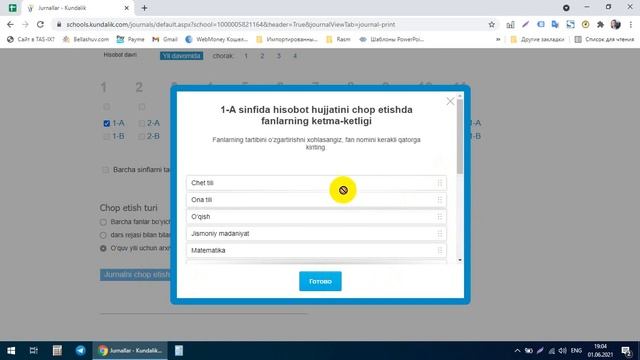640x360 pixels.
Task: Click the Готово button
Action: [x=320, y=281]
